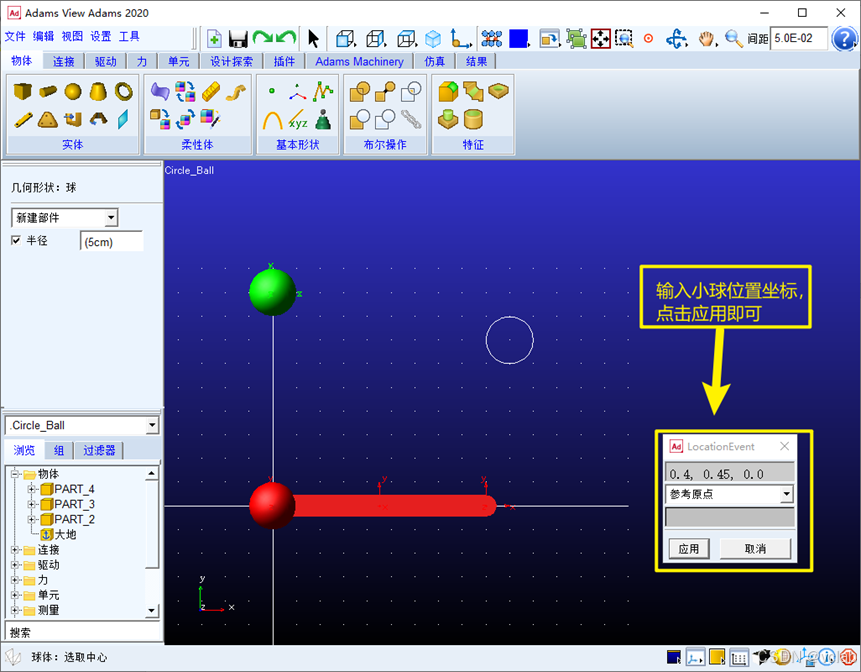Select the Boolean unite tool
The height and width of the screenshot is (672, 861).
point(360,91)
